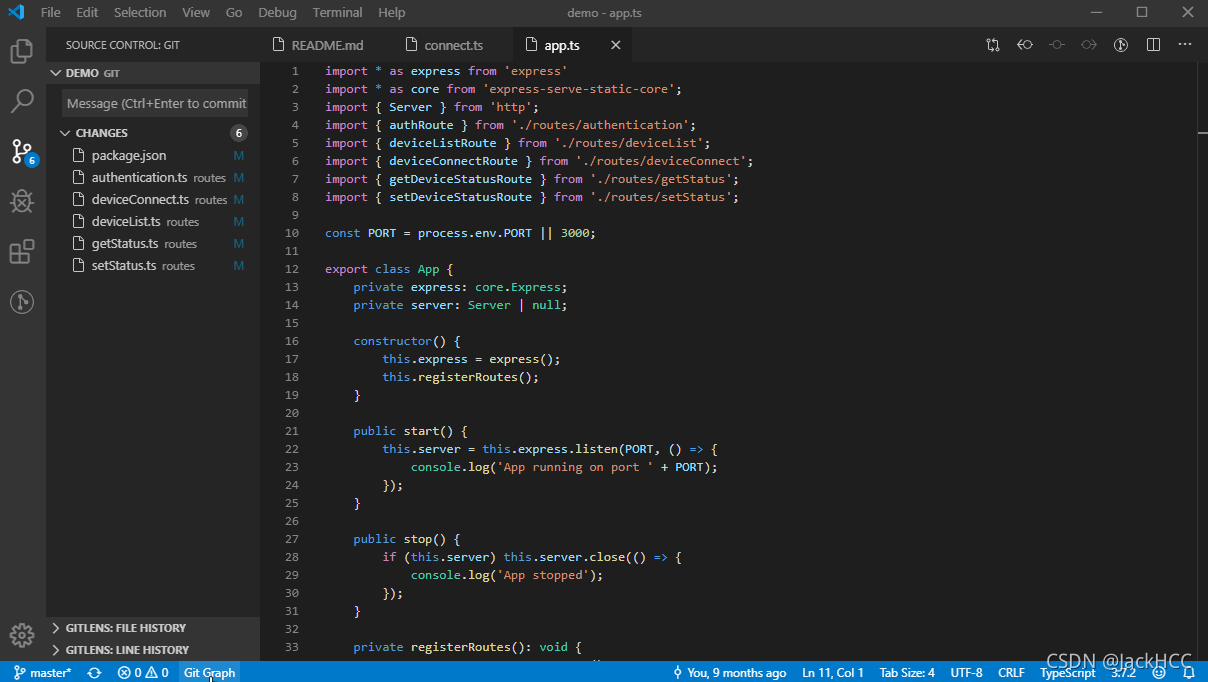The image size is (1208, 682).
Task: Click the TypeScript version number in status bar
Action: (1123, 673)
